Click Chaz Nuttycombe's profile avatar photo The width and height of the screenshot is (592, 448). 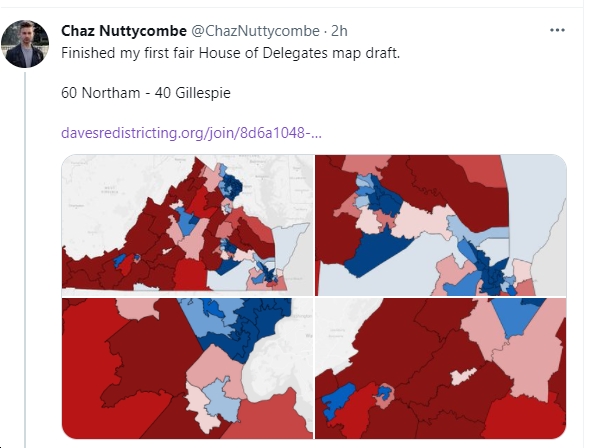(x=25, y=44)
